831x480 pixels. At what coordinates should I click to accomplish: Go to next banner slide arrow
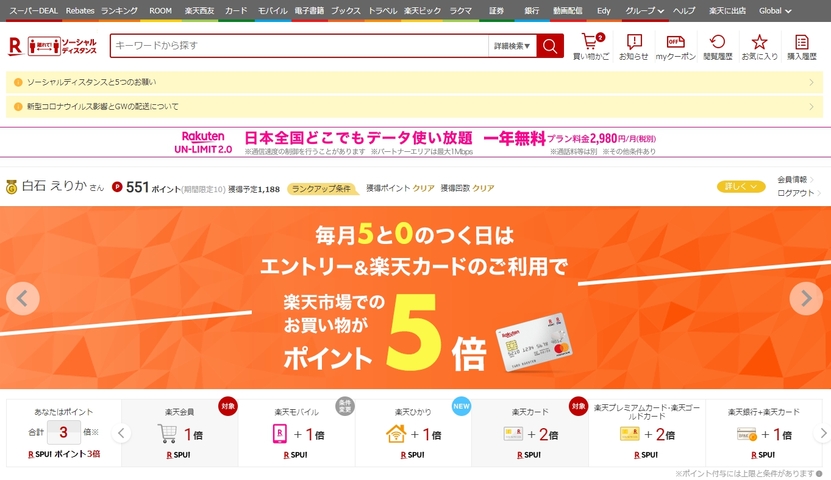tap(806, 298)
